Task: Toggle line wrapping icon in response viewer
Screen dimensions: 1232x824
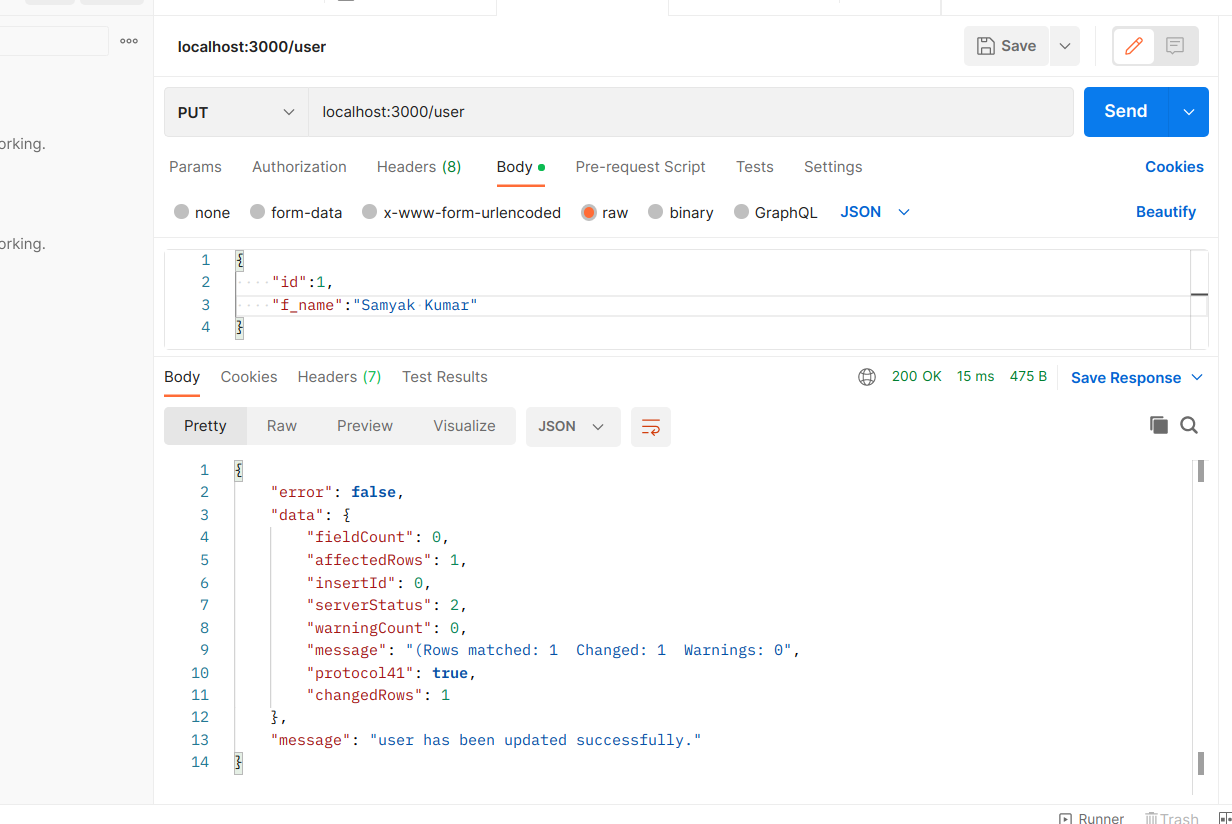Action: [651, 426]
